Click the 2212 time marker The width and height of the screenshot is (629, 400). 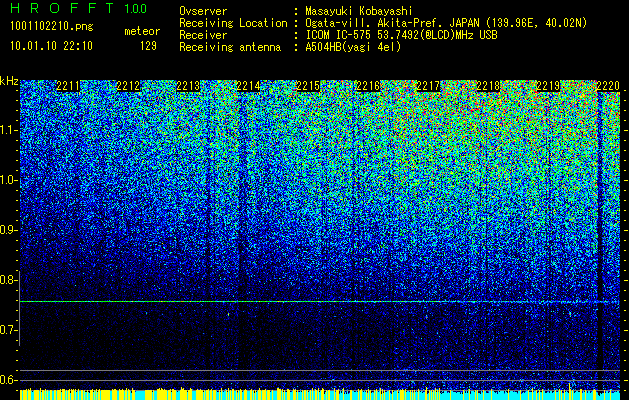tap(128, 86)
